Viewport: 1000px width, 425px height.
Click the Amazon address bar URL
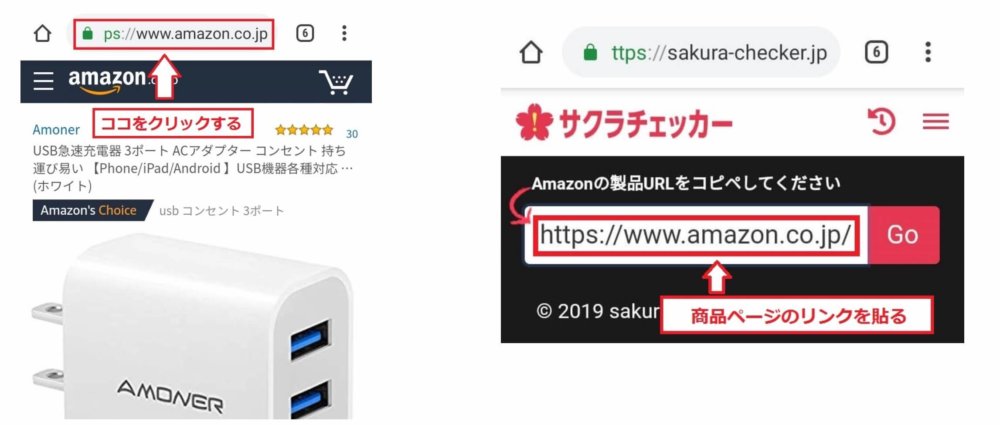coord(174,34)
